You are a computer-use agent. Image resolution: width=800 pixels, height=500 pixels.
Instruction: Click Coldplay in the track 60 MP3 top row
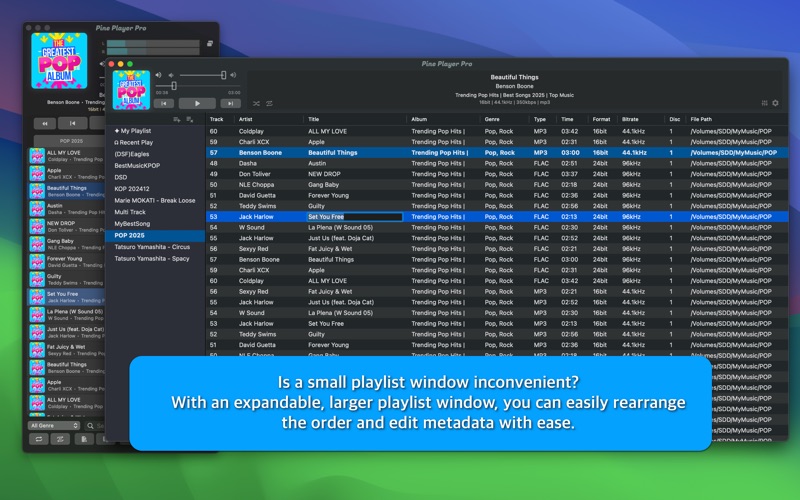[x=251, y=131]
